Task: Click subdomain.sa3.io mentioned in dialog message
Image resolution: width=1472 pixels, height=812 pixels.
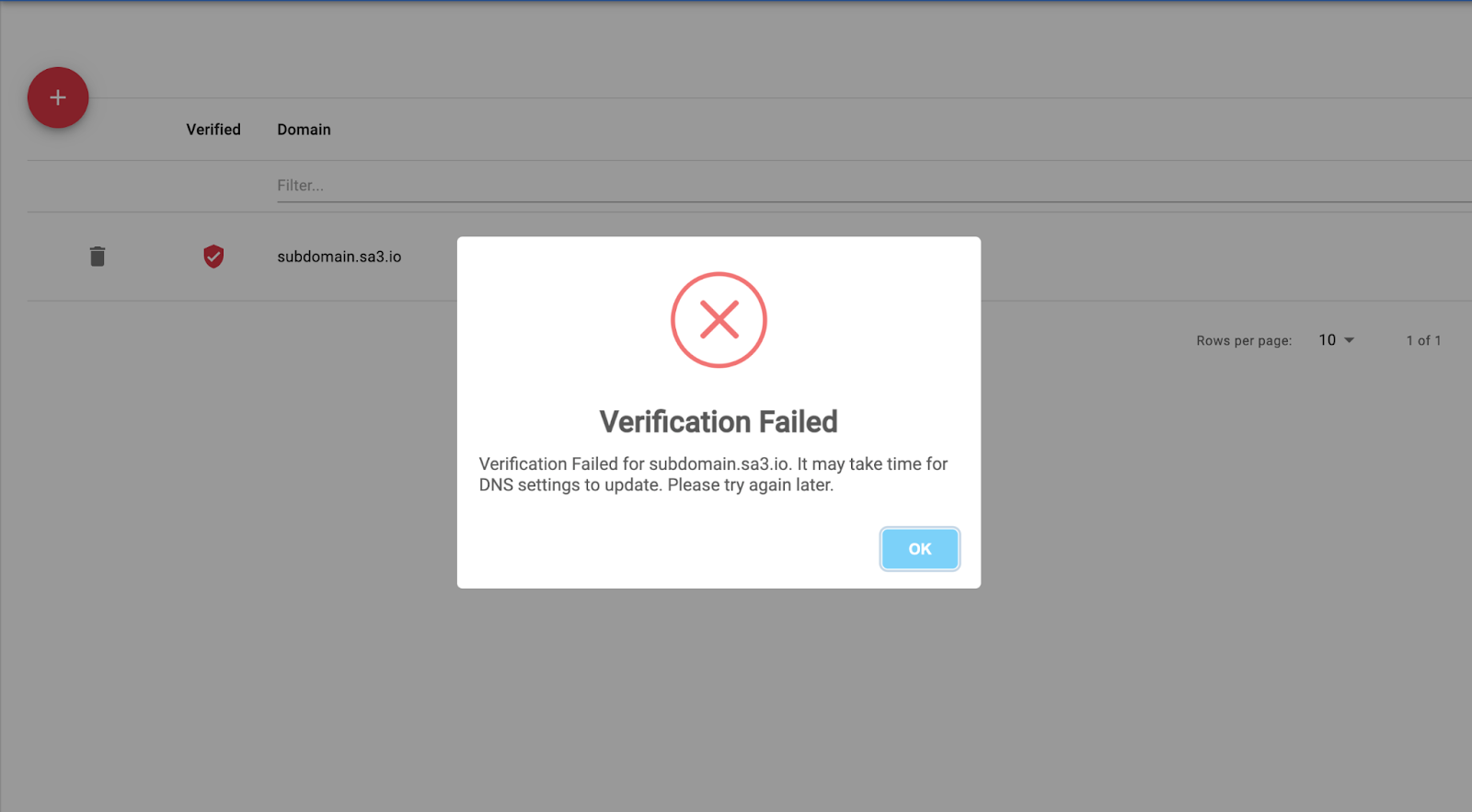Action: point(719,464)
